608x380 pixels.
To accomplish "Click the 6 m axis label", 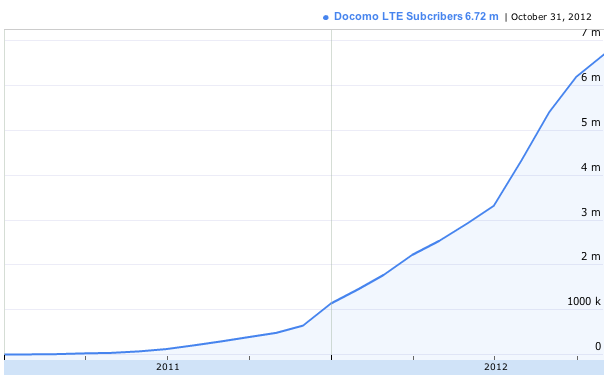I will pos(591,78).
